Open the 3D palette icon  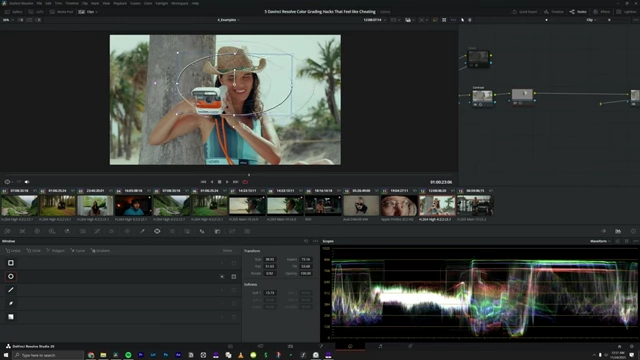pos(247,231)
